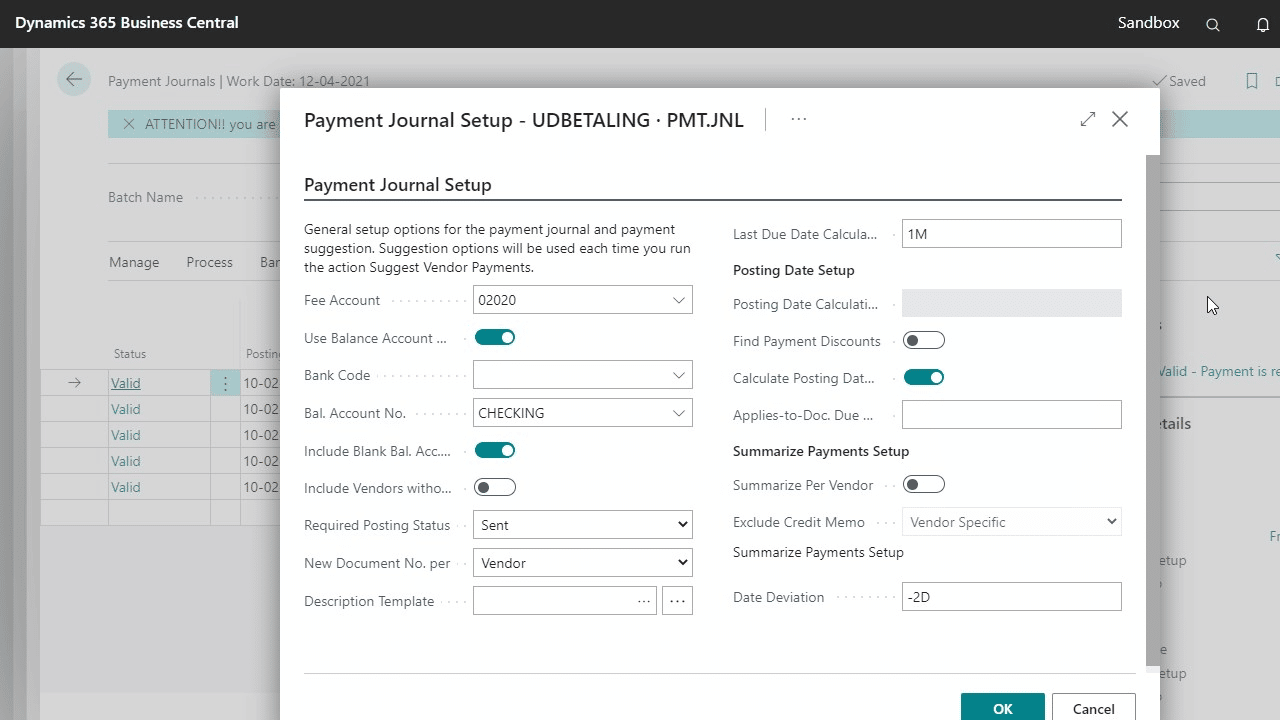Click the Date Deviation input field

click(x=1011, y=596)
